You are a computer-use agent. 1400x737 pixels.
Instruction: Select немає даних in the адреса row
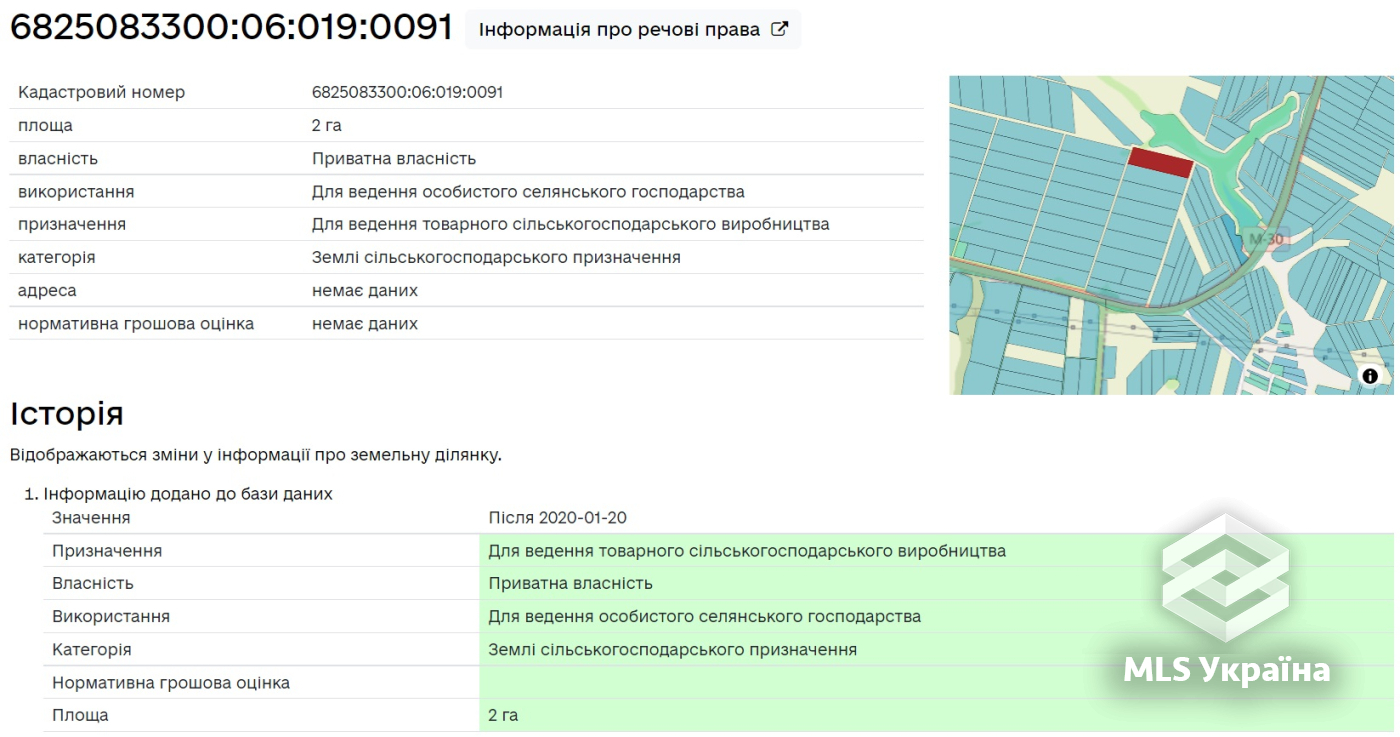pos(365,290)
